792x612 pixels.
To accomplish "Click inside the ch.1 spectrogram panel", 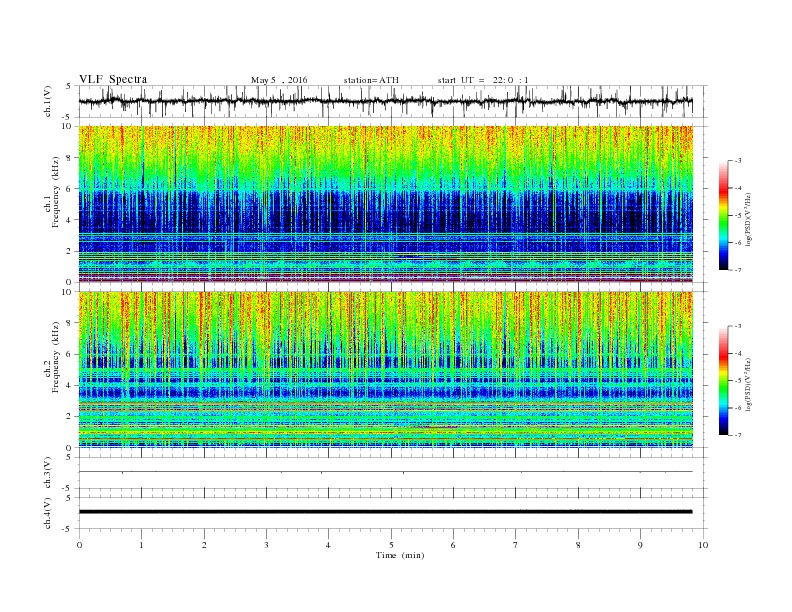I will [386, 204].
